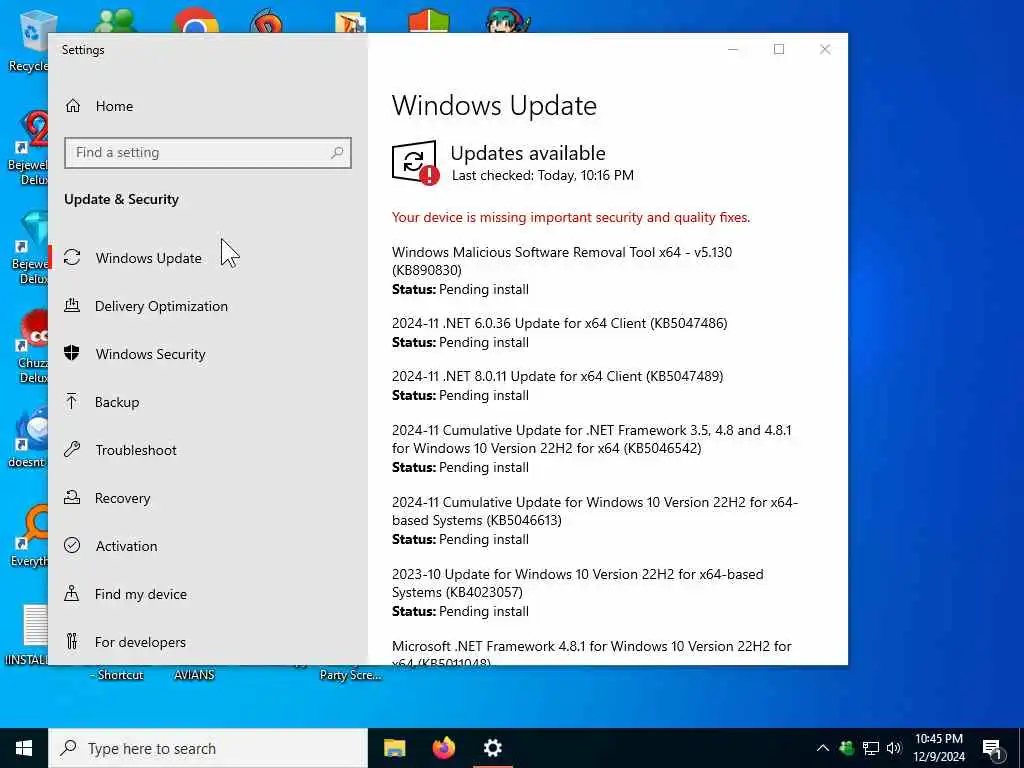Click the .NET 6.0.36 Update entry
Viewport: 1024px width, 768px height.
(560, 332)
